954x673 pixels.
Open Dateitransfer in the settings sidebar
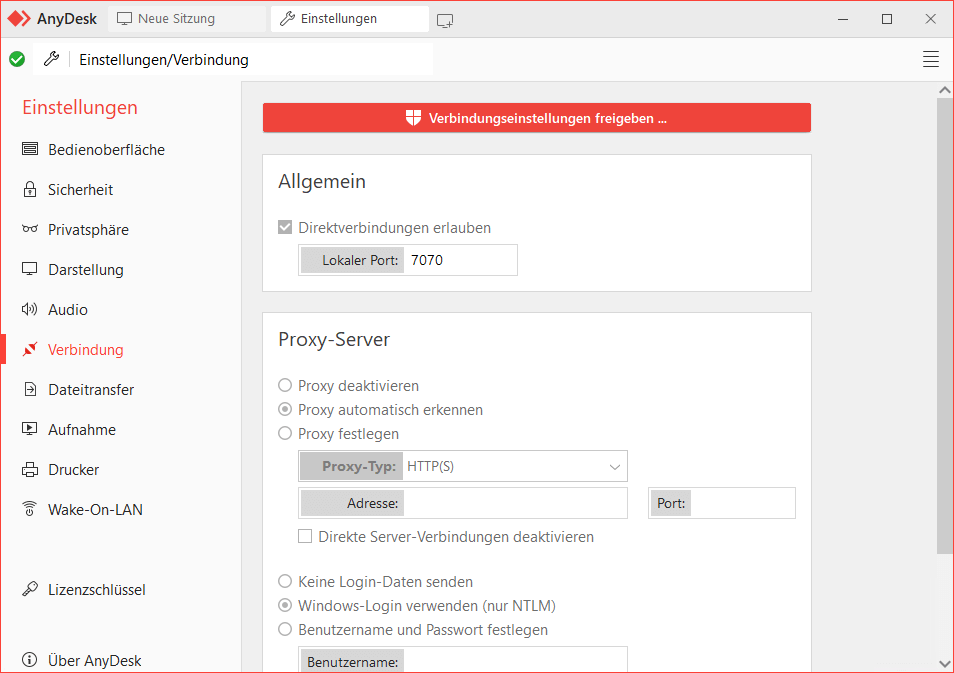click(90, 390)
